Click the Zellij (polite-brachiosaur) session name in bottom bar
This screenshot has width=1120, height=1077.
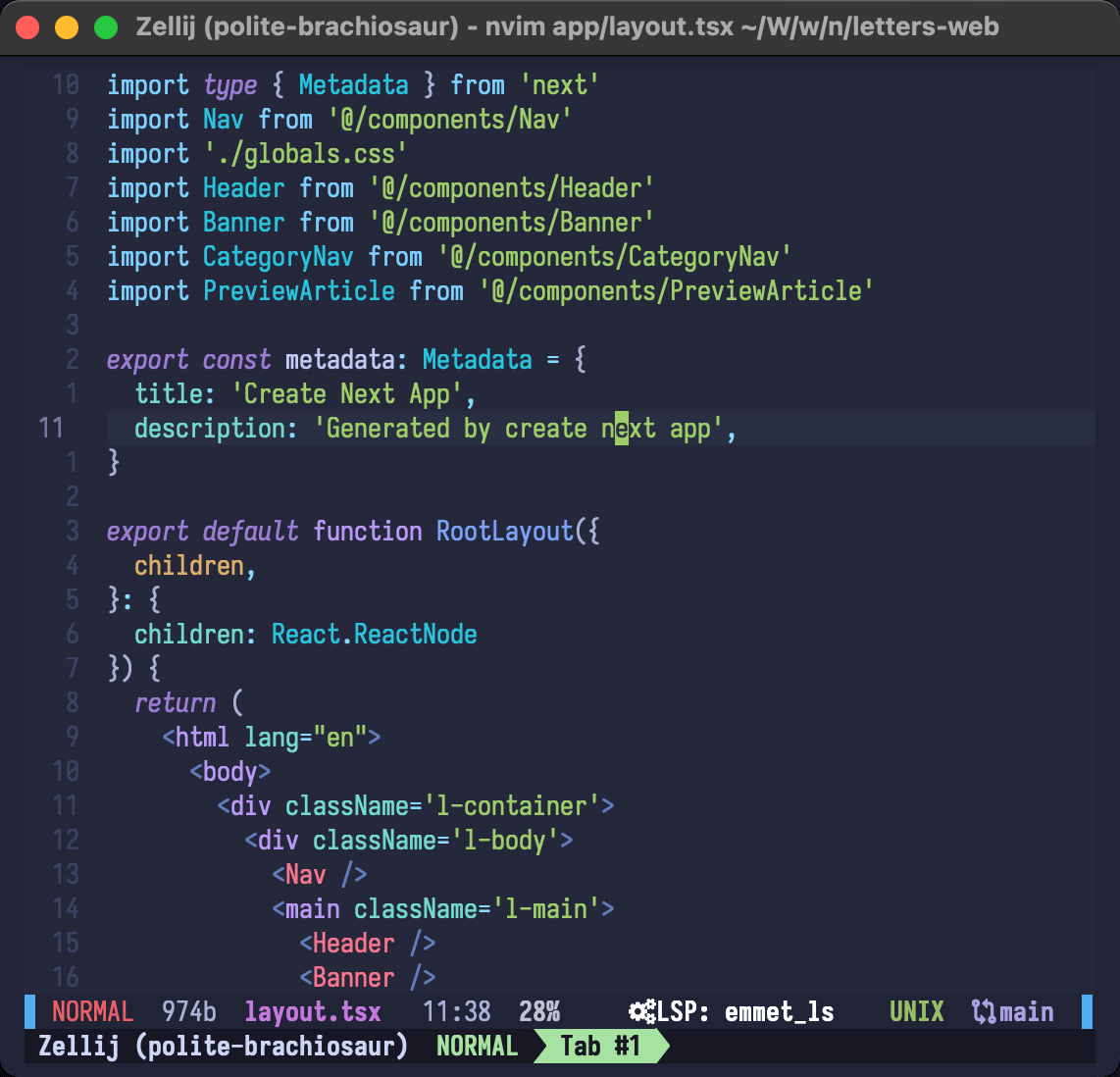coord(224,1046)
